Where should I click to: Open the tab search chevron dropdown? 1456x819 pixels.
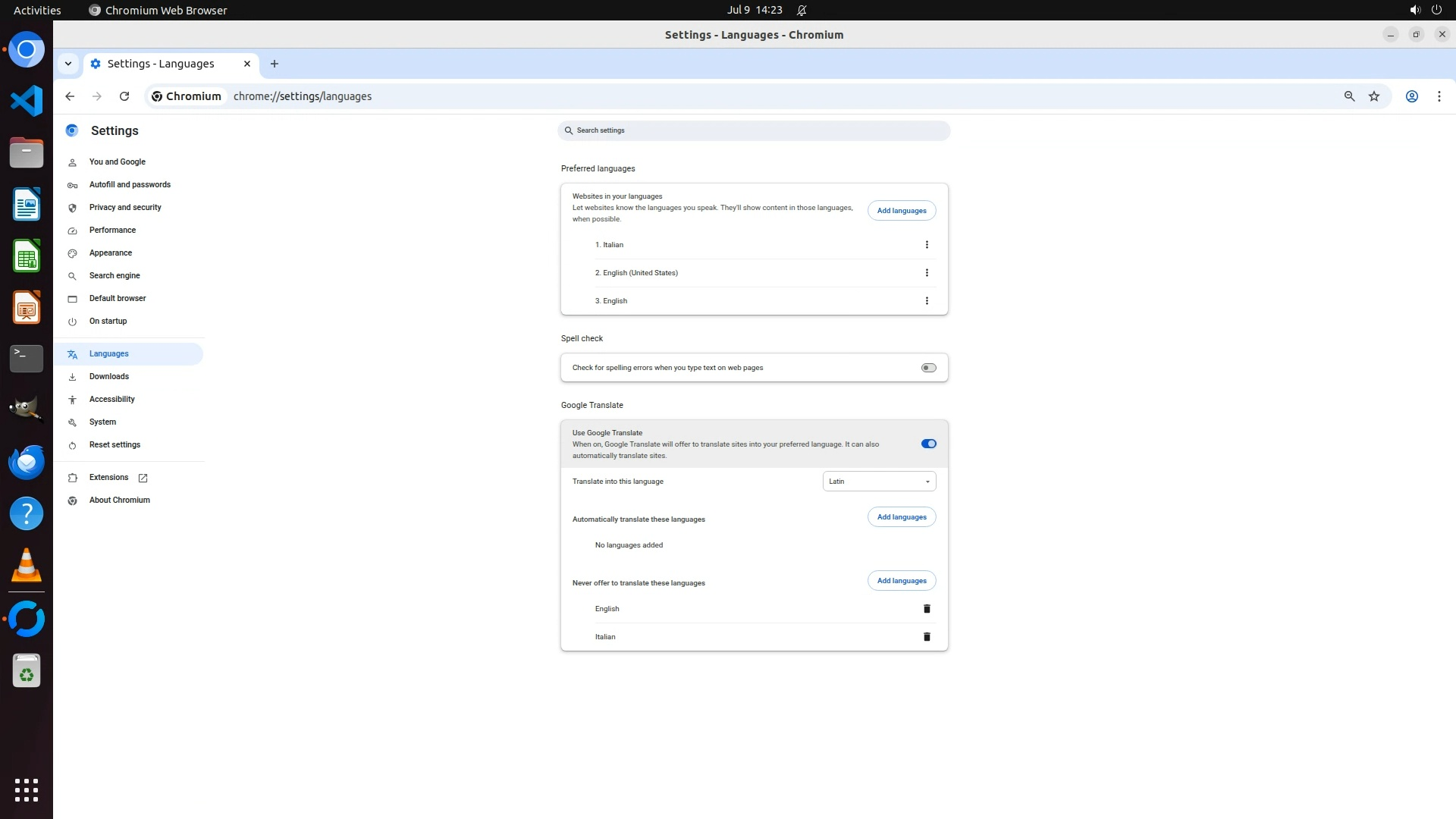click(x=68, y=64)
